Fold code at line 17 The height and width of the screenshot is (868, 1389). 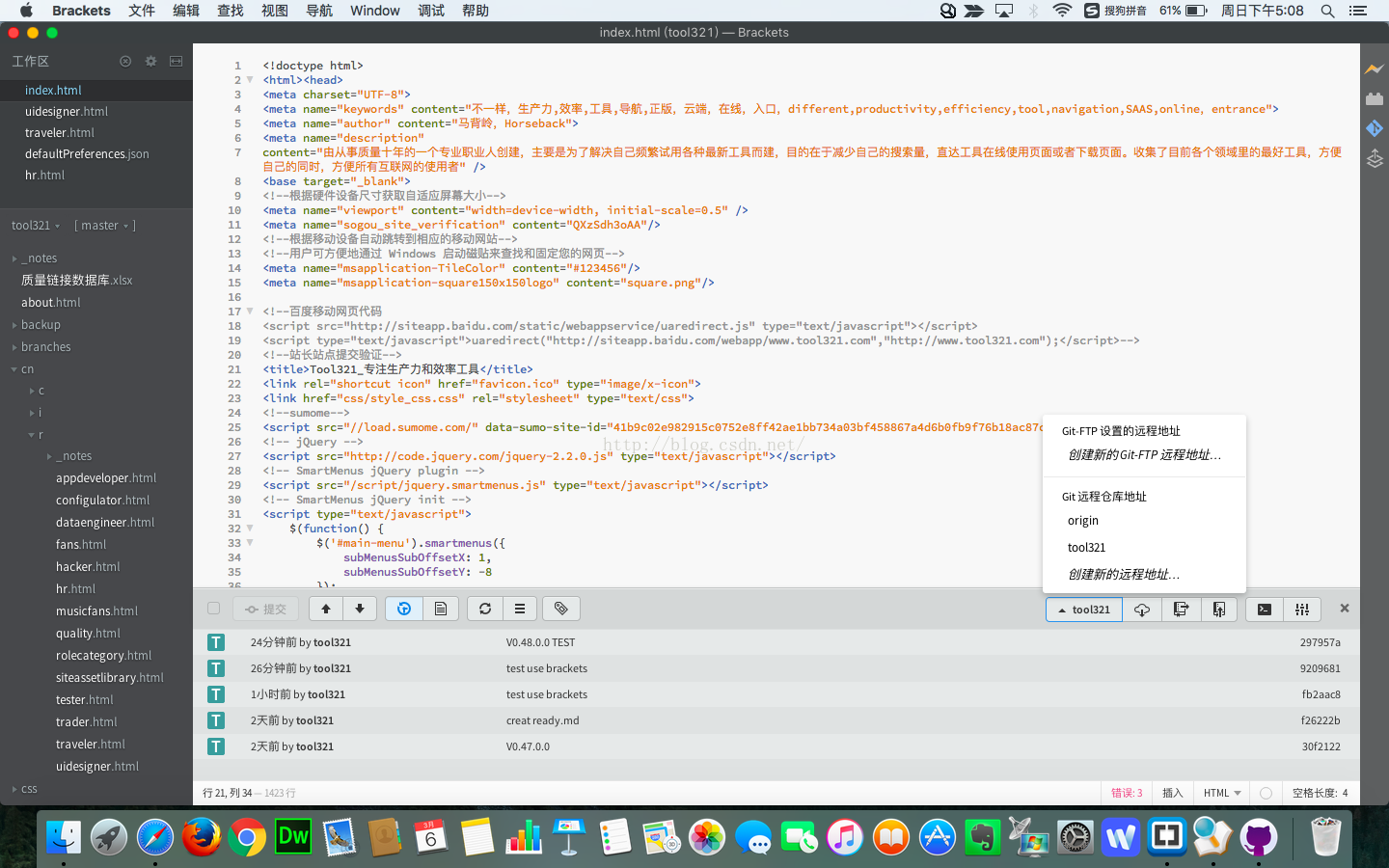(x=250, y=312)
